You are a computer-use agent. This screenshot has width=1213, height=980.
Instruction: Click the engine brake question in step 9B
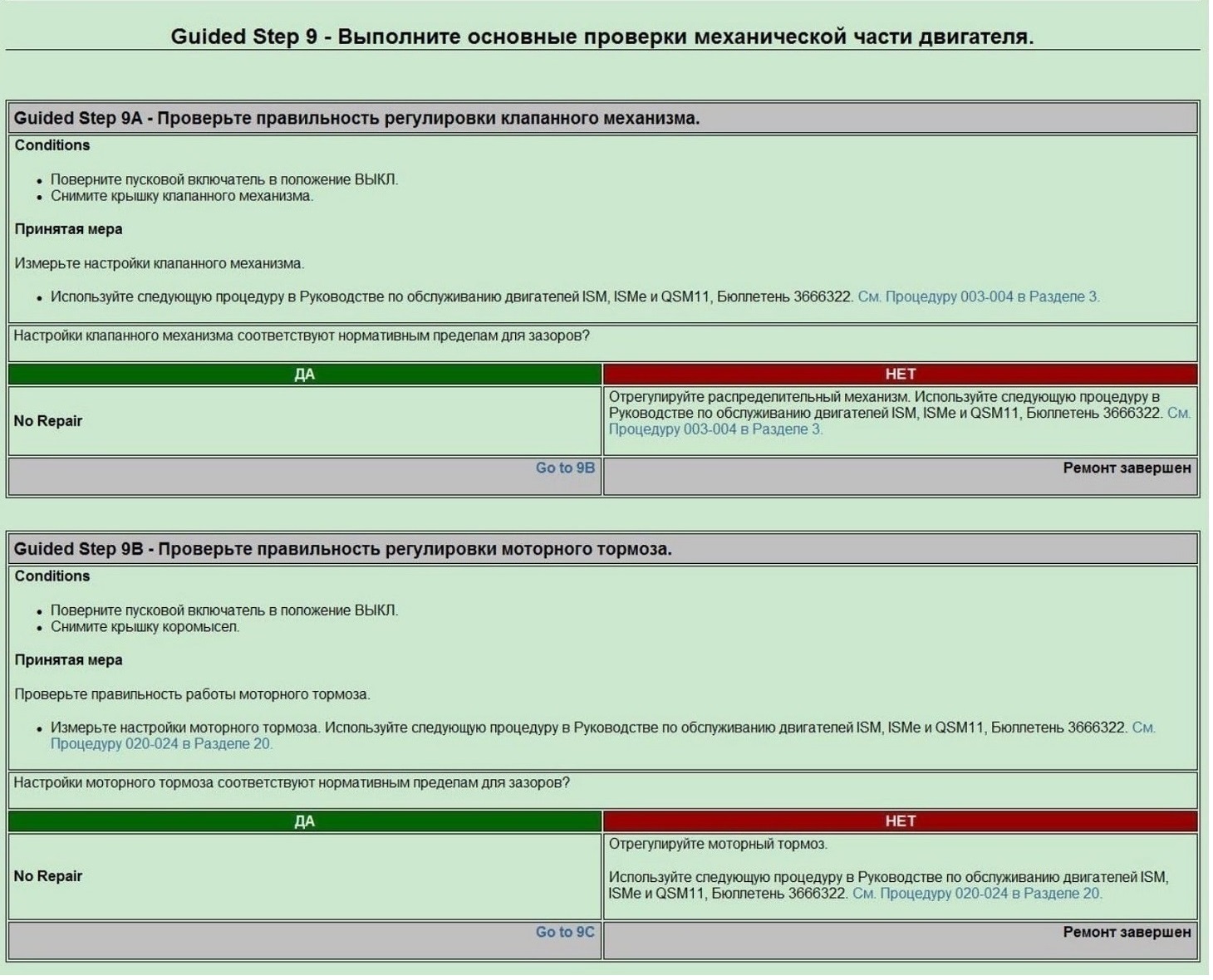[292, 783]
